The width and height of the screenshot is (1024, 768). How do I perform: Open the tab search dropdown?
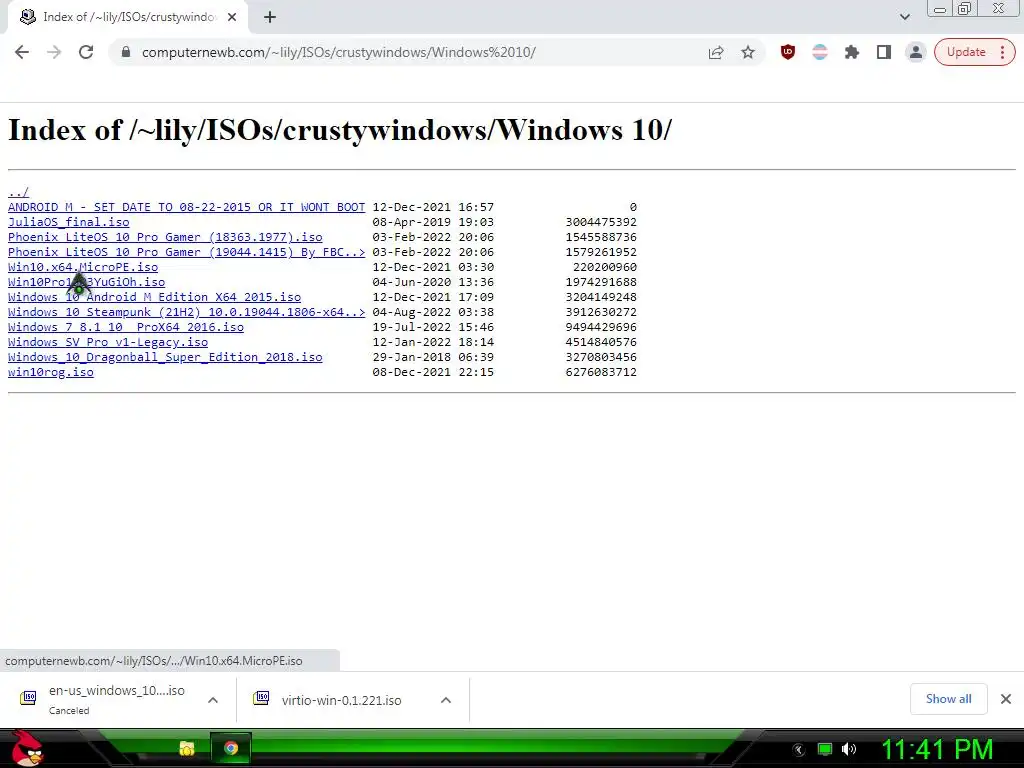(904, 17)
